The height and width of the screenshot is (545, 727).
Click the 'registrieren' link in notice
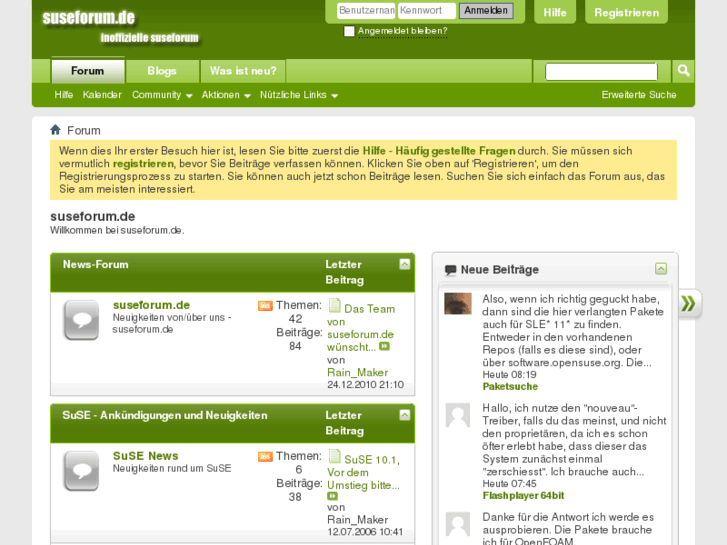pyautogui.click(x=143, y=164)
